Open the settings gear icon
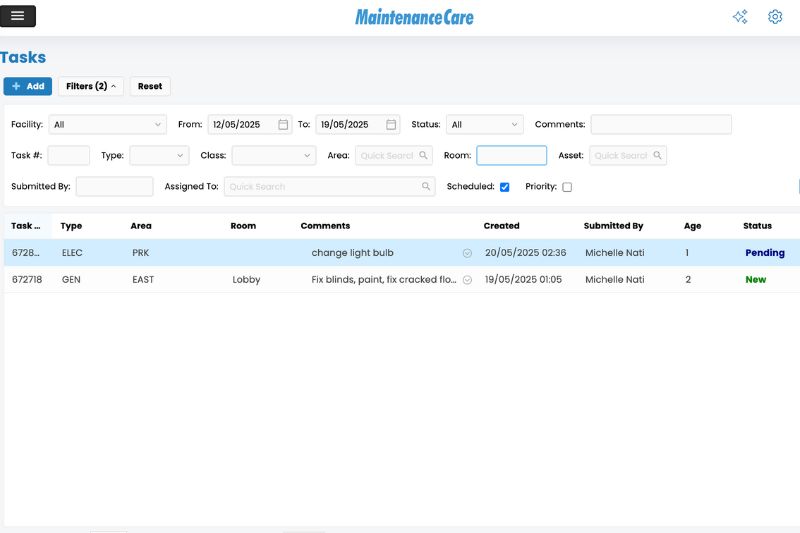Image resolution: width=800 pixels, height=533 pixels. [775, 17]
